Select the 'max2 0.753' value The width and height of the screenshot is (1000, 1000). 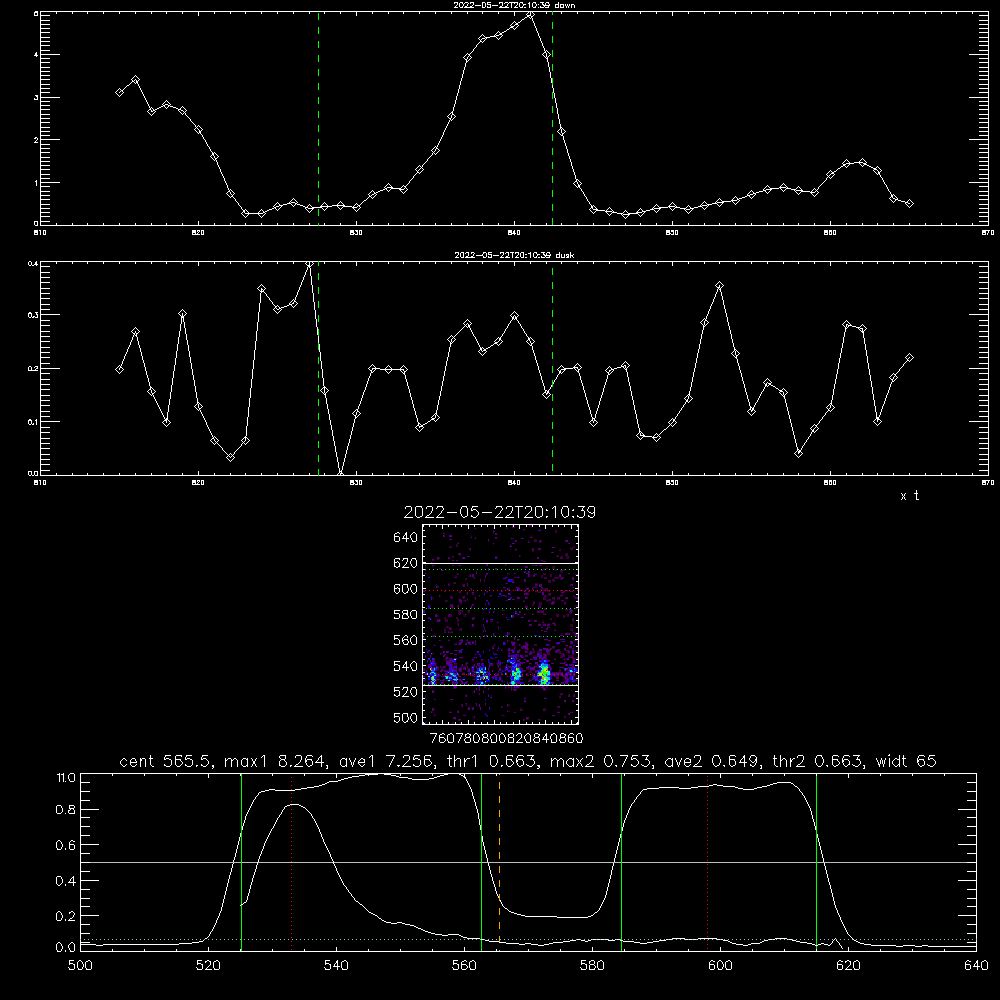coord(599,761)
